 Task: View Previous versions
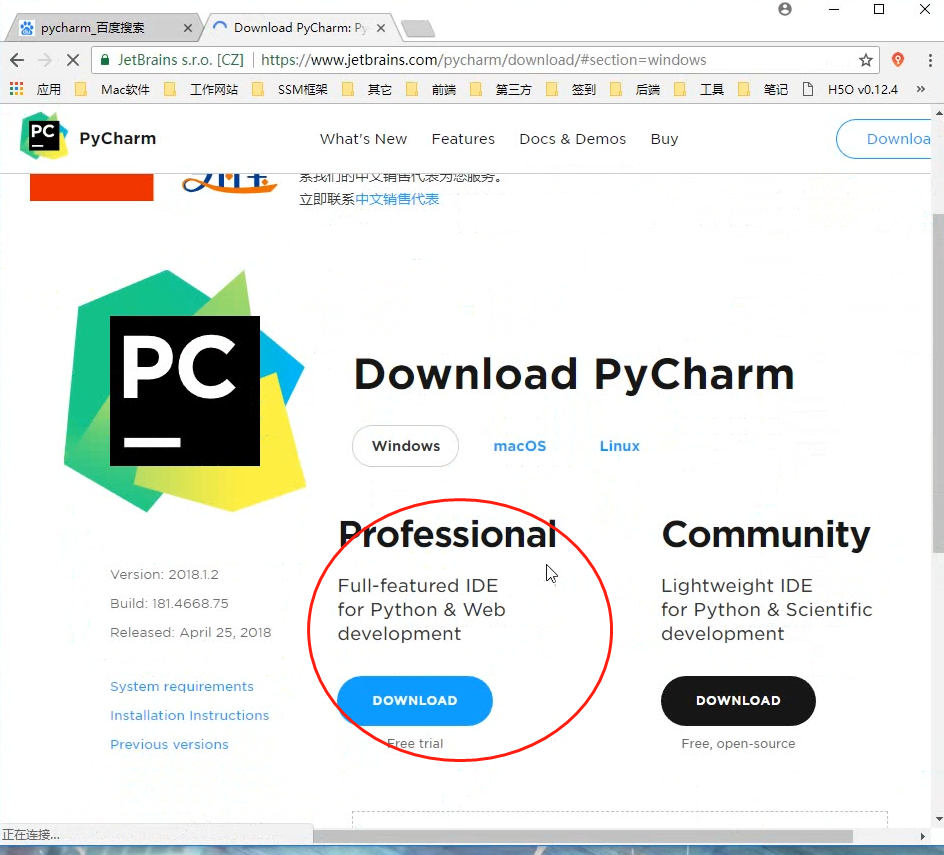169,744
